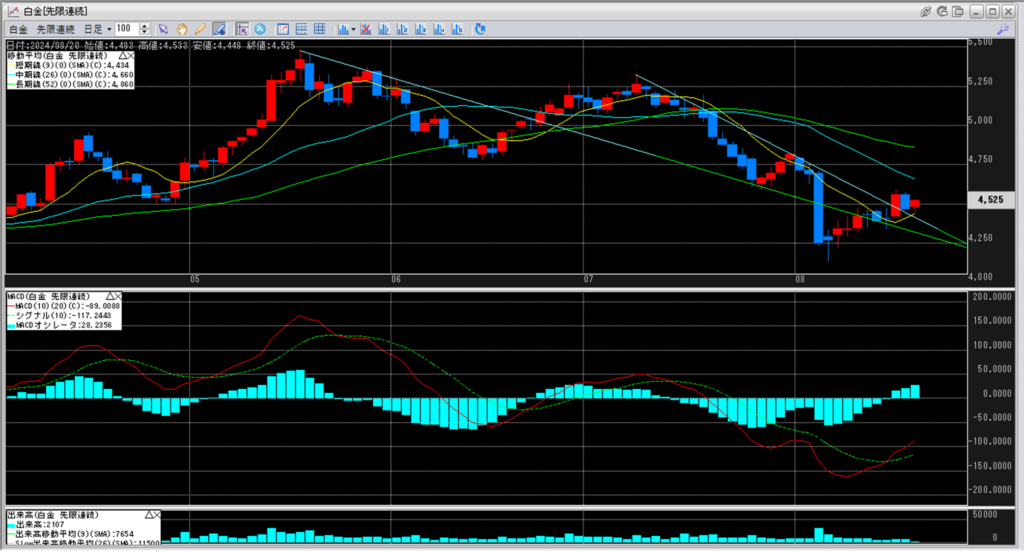The height and width of the screenshot is (551, 1024).
Task: Open the 日足 timeframe dropdown
Action: [96, 29]
